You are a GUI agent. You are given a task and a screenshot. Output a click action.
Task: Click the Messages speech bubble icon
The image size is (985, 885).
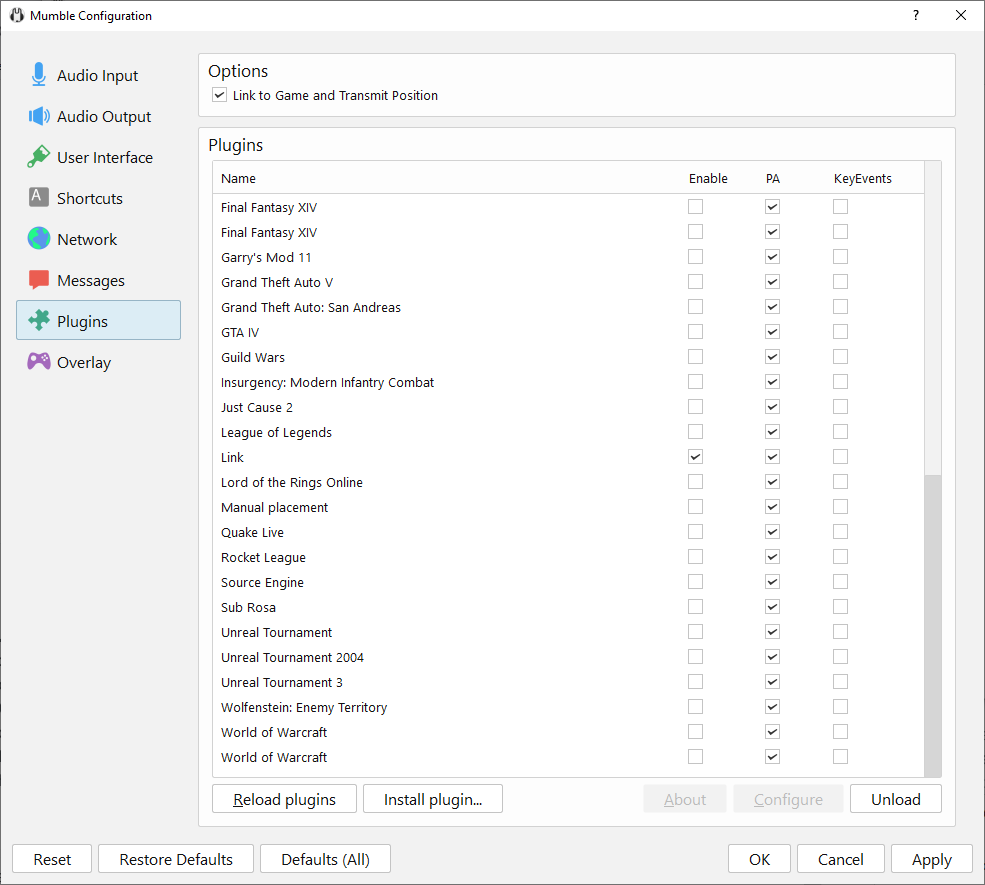pos(39,280)
